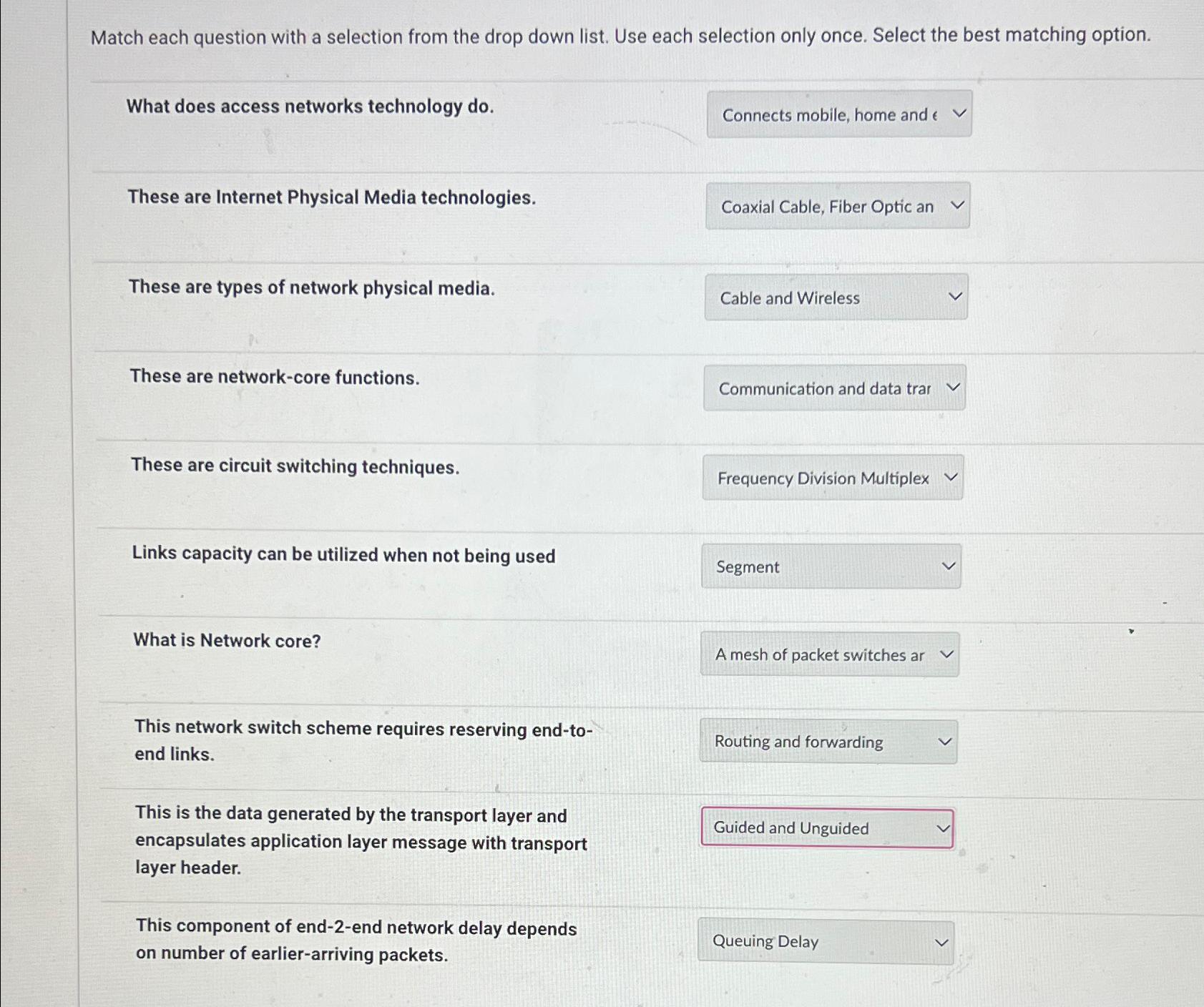
Task: Open the 'Routing and forwarding' dropdown
Action: tap(828, 742)
